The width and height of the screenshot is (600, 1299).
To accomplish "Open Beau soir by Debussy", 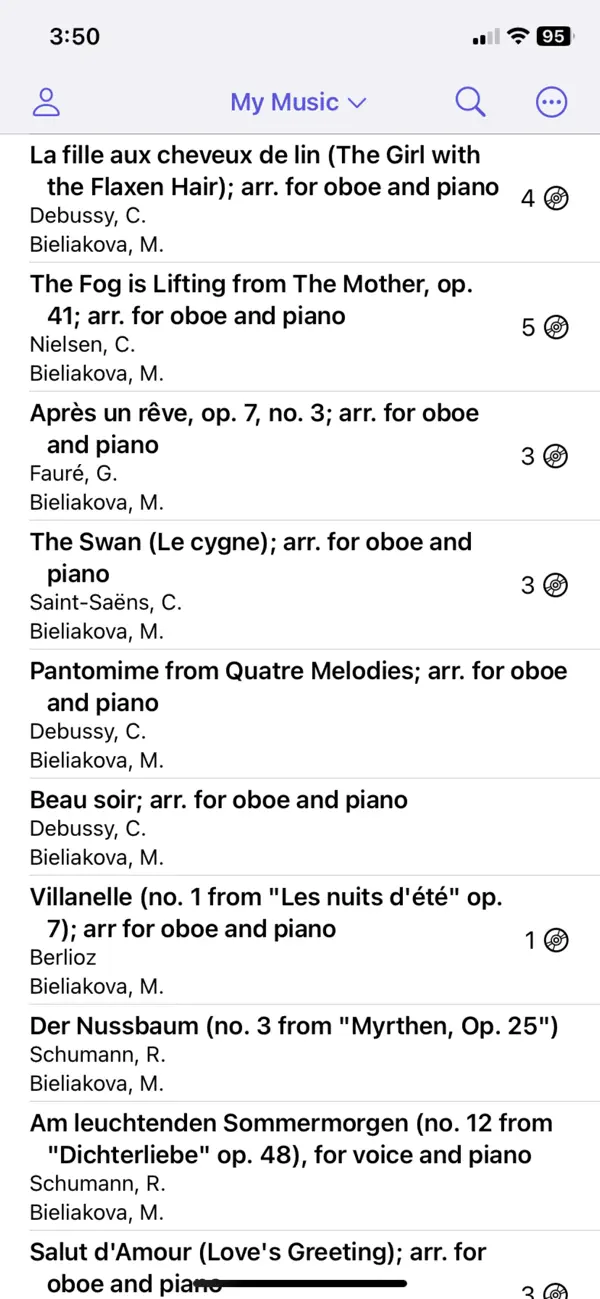I will pos(218,800).
